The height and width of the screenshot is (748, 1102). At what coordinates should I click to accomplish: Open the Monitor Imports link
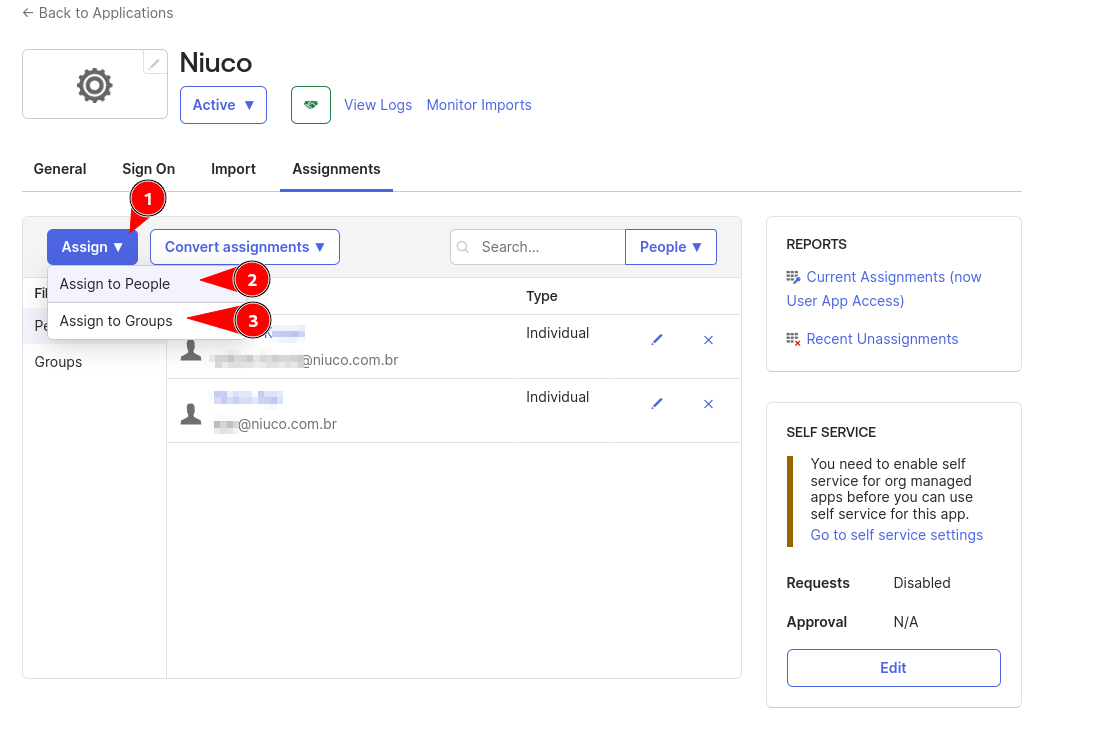point(479,105)
